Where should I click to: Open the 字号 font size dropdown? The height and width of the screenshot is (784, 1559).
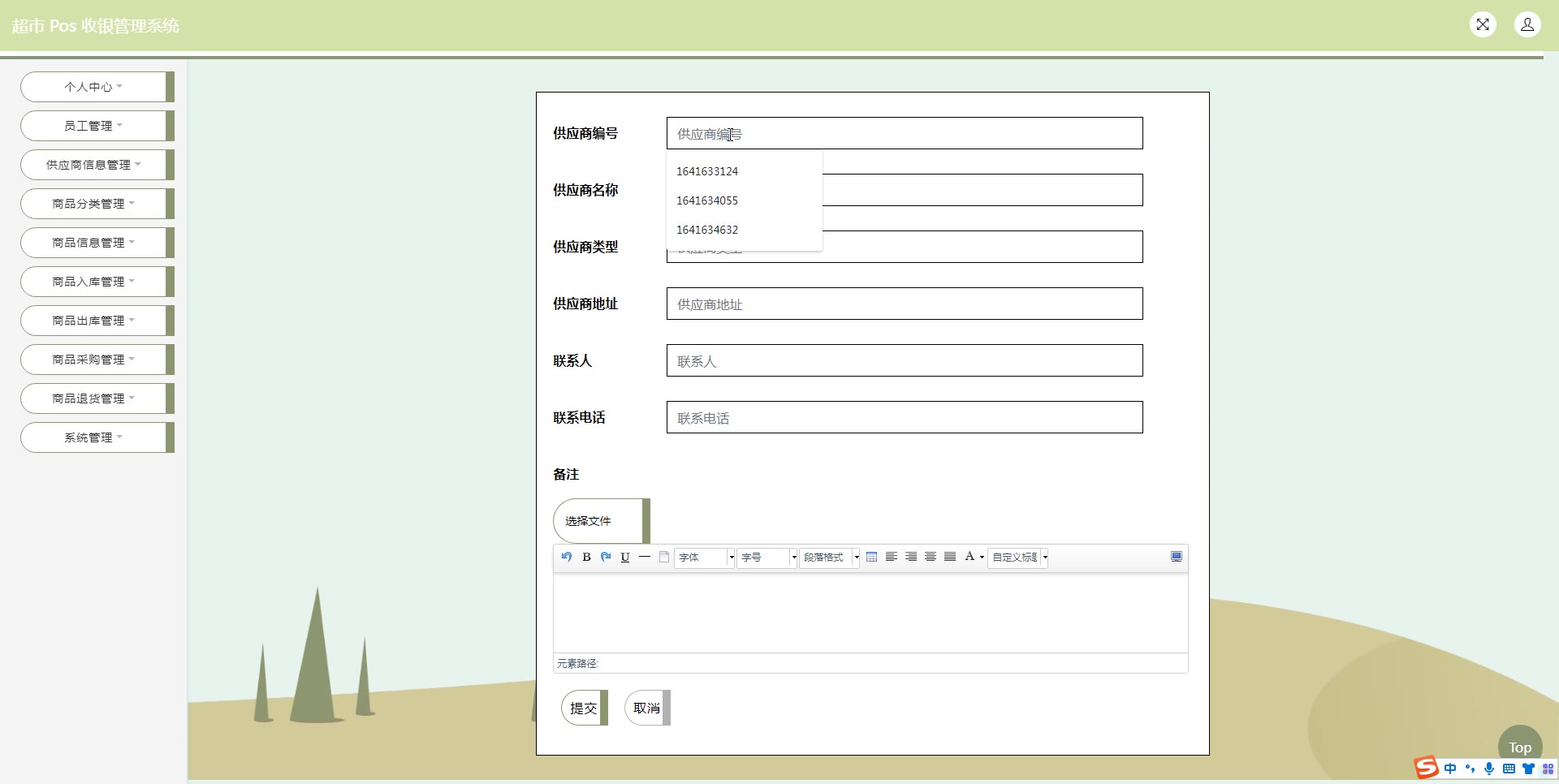coord(767,558)
